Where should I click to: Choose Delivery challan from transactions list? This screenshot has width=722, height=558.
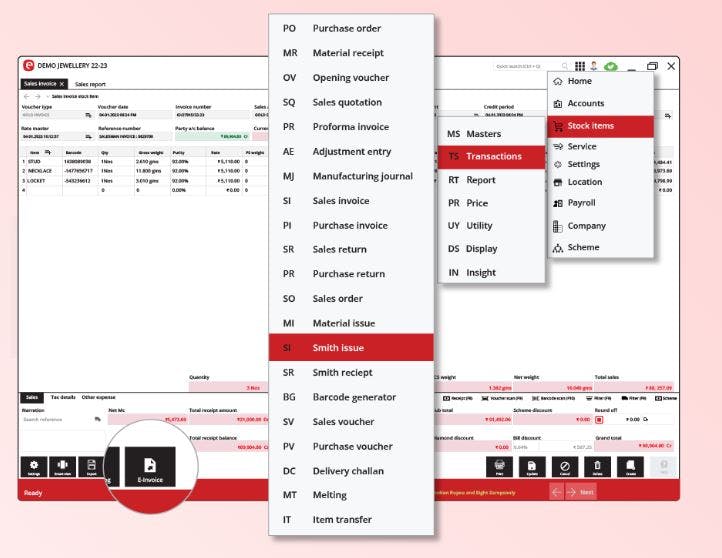pos(351,471)
